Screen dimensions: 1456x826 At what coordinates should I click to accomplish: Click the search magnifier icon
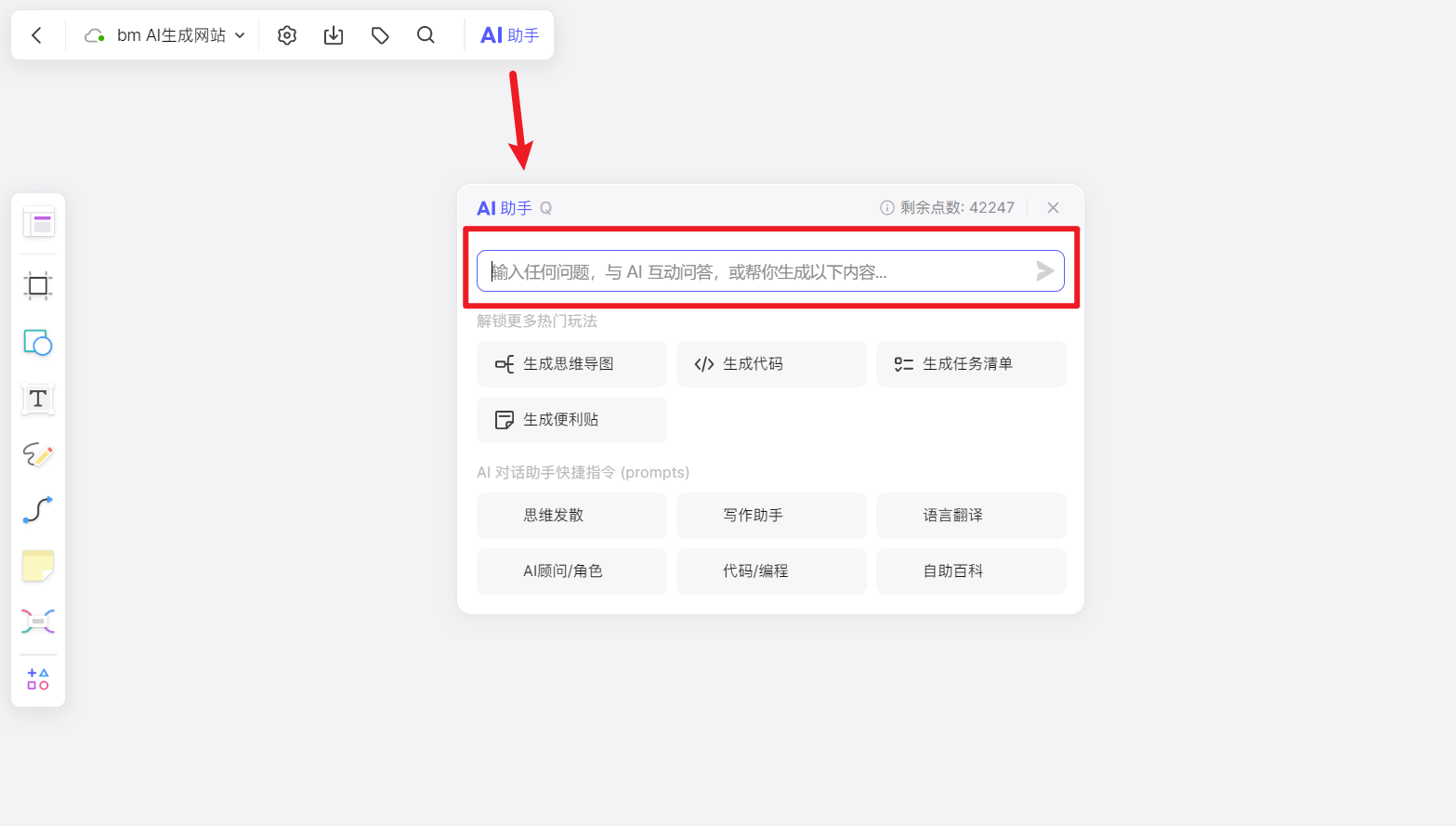pos(426,35)
